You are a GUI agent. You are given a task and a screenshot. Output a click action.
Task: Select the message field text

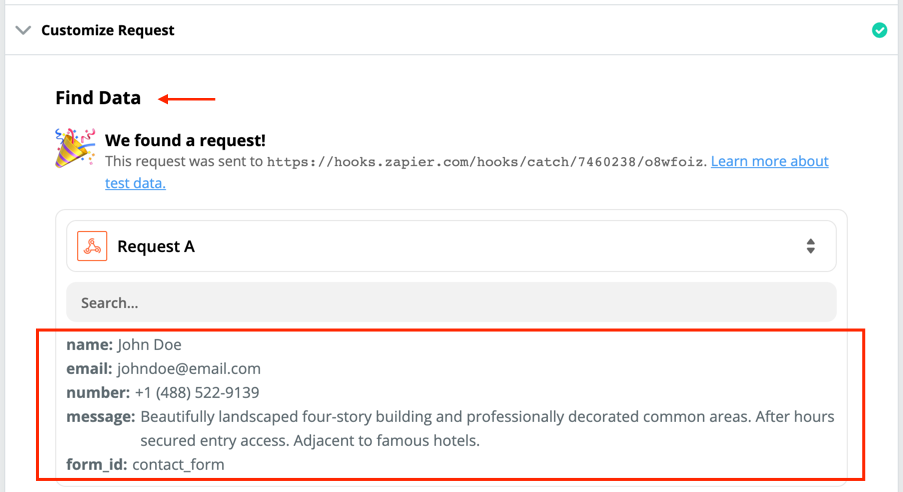click(x=487, y=429)
